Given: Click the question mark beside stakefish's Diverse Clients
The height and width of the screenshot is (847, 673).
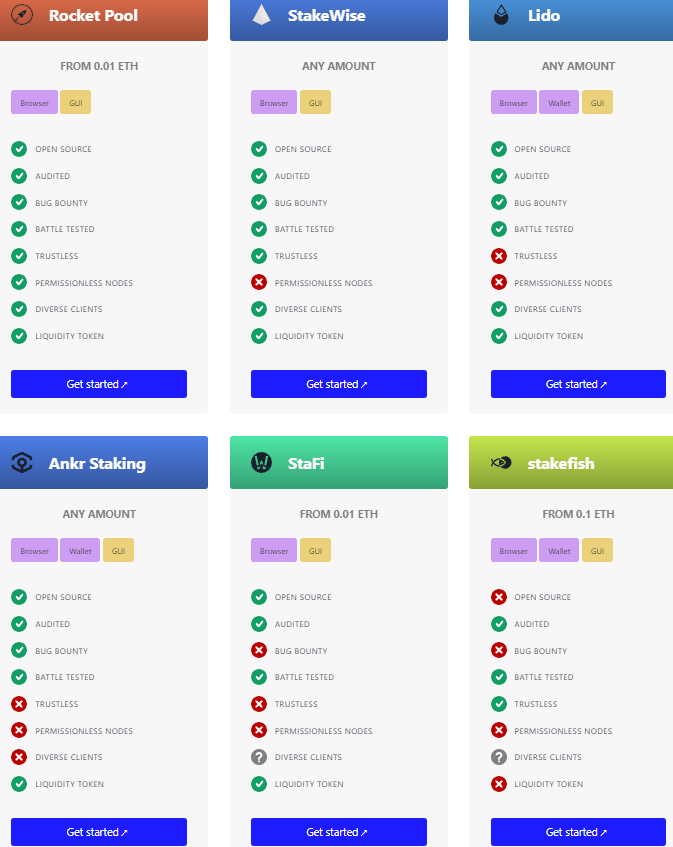Looking at the screenshot, I should (x=498, y=757).
